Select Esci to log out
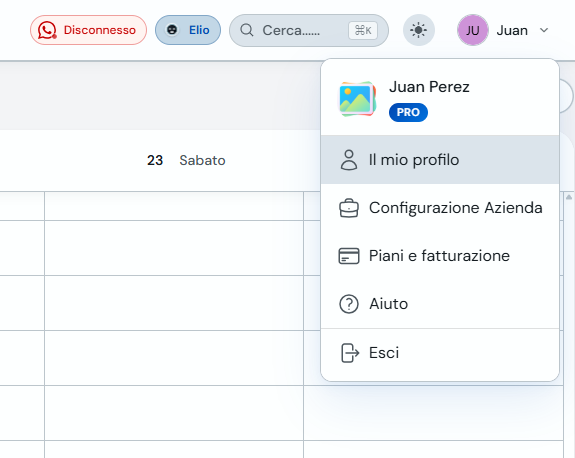 (x=440, y=353)
